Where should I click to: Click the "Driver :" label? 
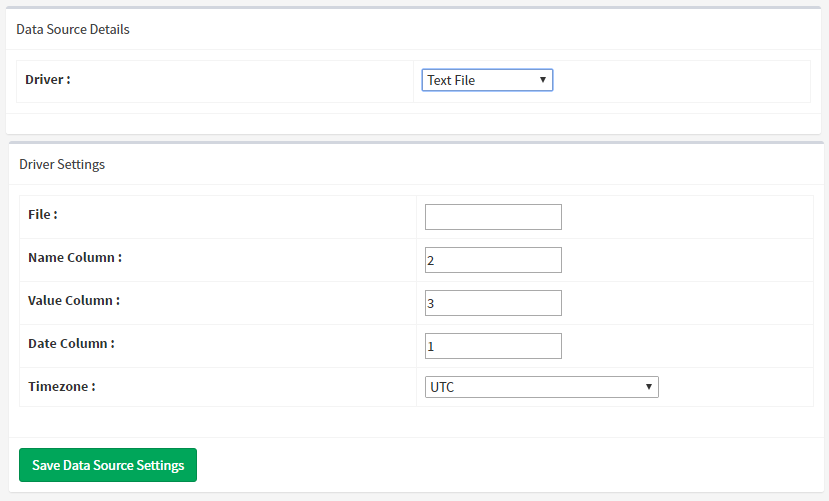point(48,79)
